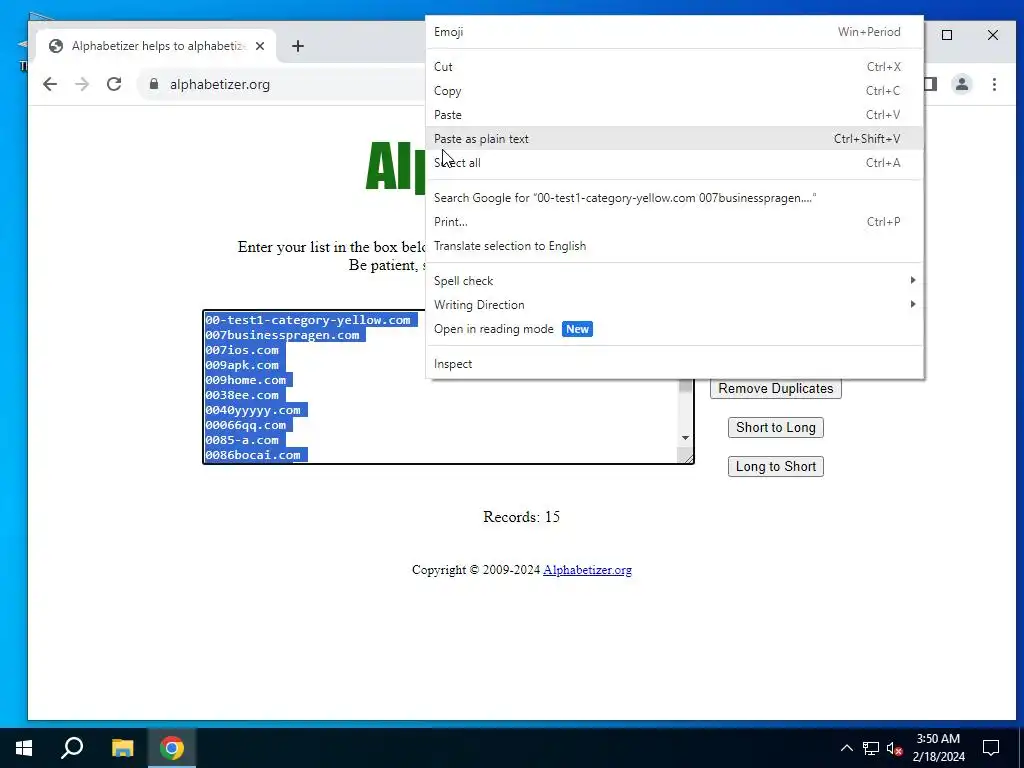Toggle the Chrome side panel icon
Screen dimensions: 1024x768
(931, 84)
